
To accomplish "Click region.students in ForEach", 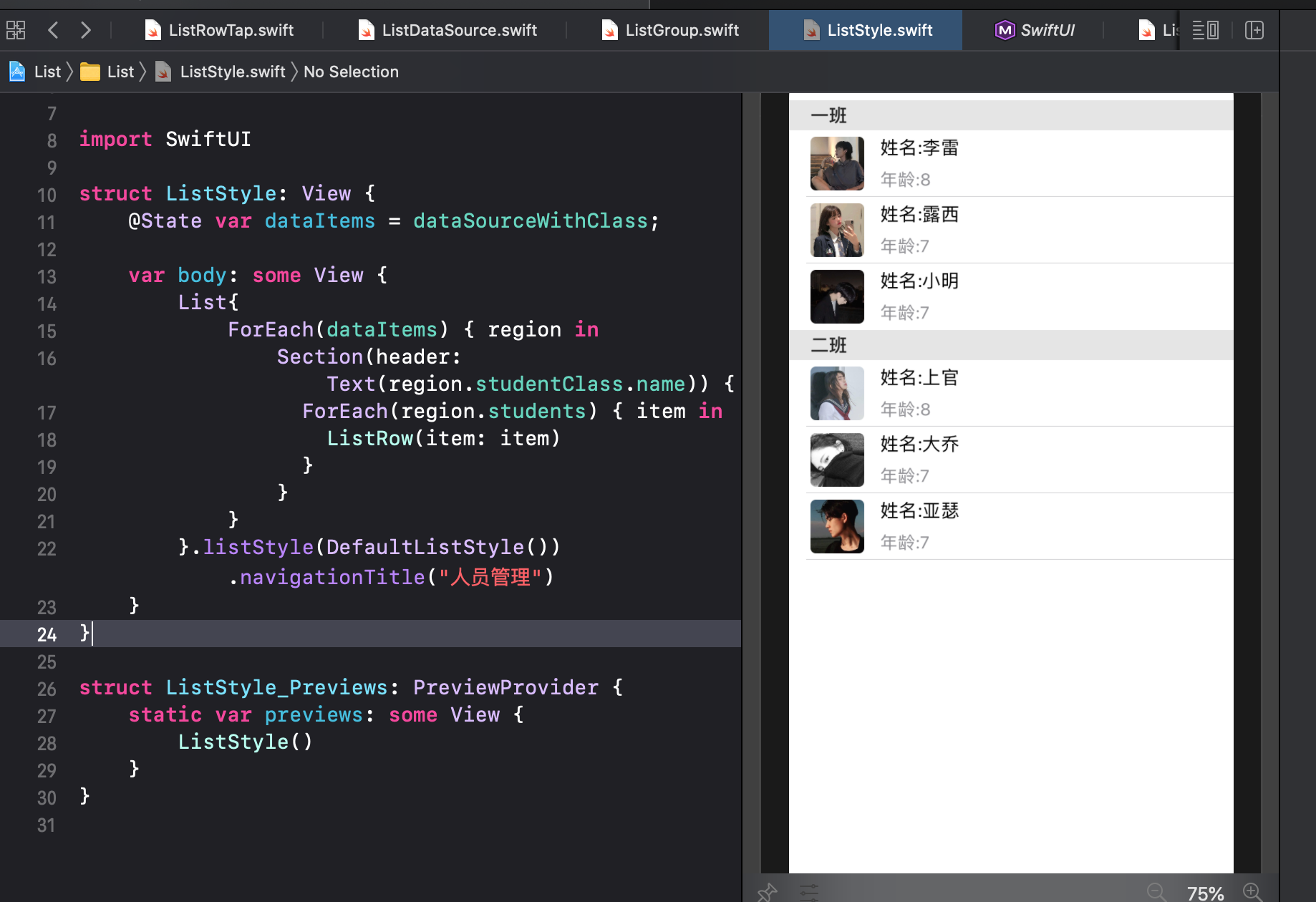I will [493, 411].
